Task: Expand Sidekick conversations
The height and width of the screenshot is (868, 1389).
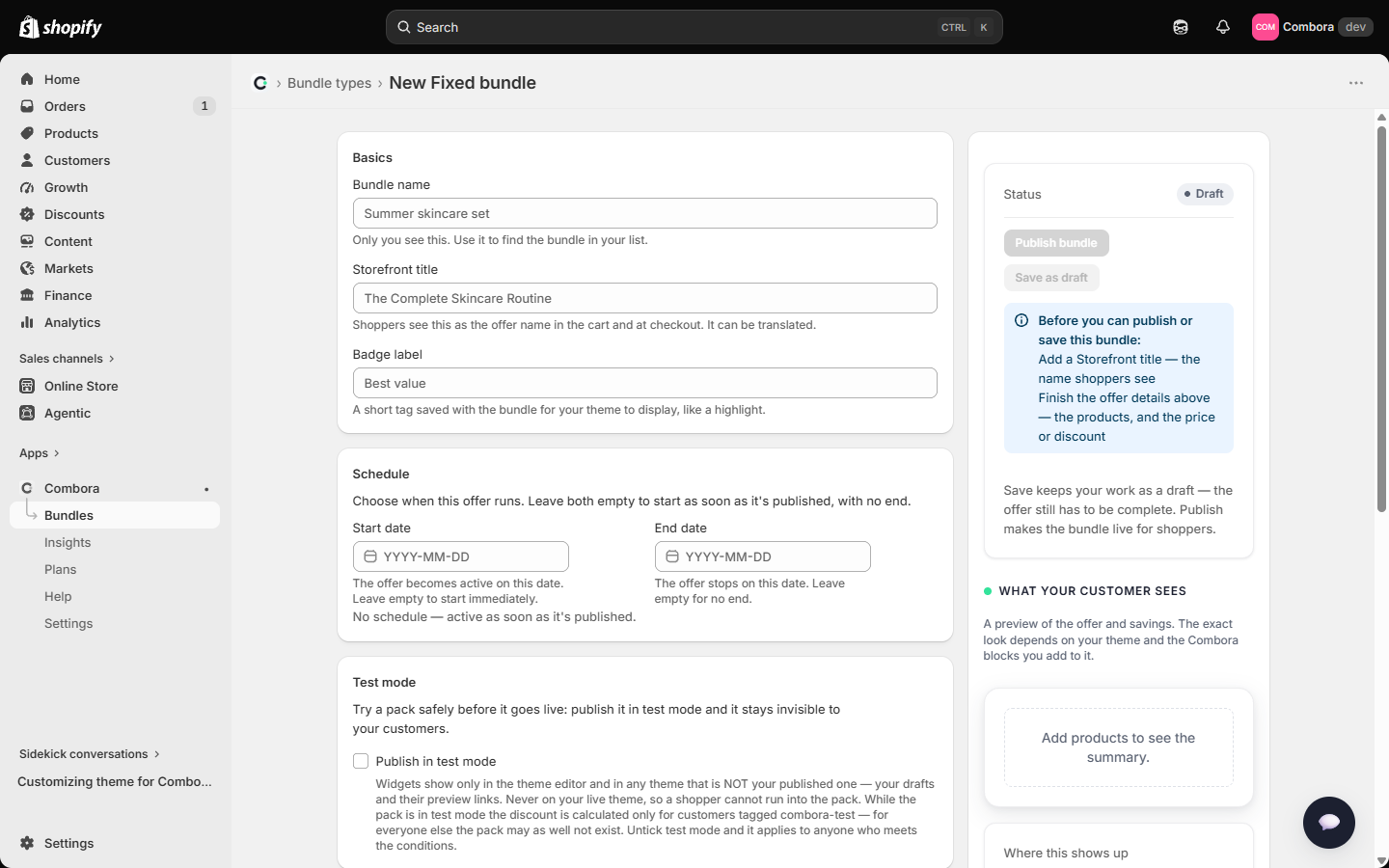Action: coord(90,754)
